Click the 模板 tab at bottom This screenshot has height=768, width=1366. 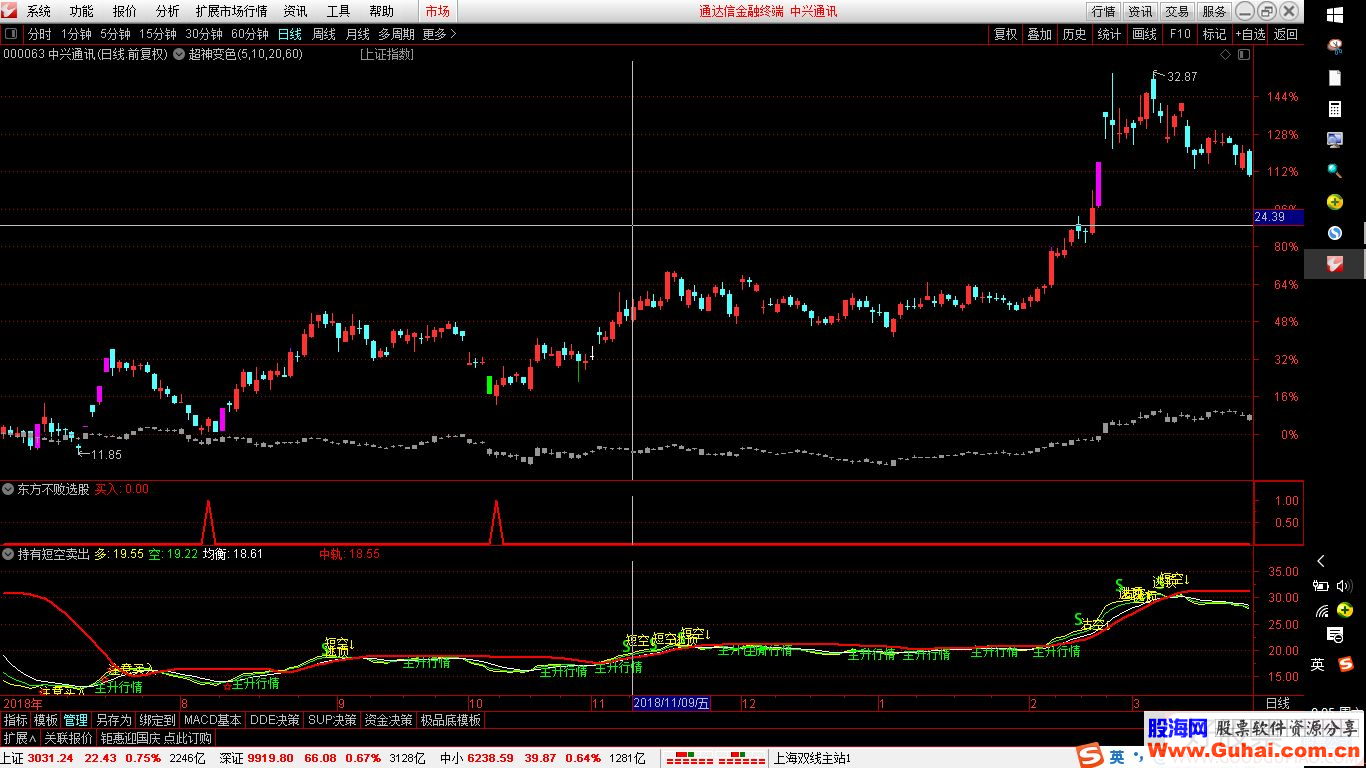[45, 720]
